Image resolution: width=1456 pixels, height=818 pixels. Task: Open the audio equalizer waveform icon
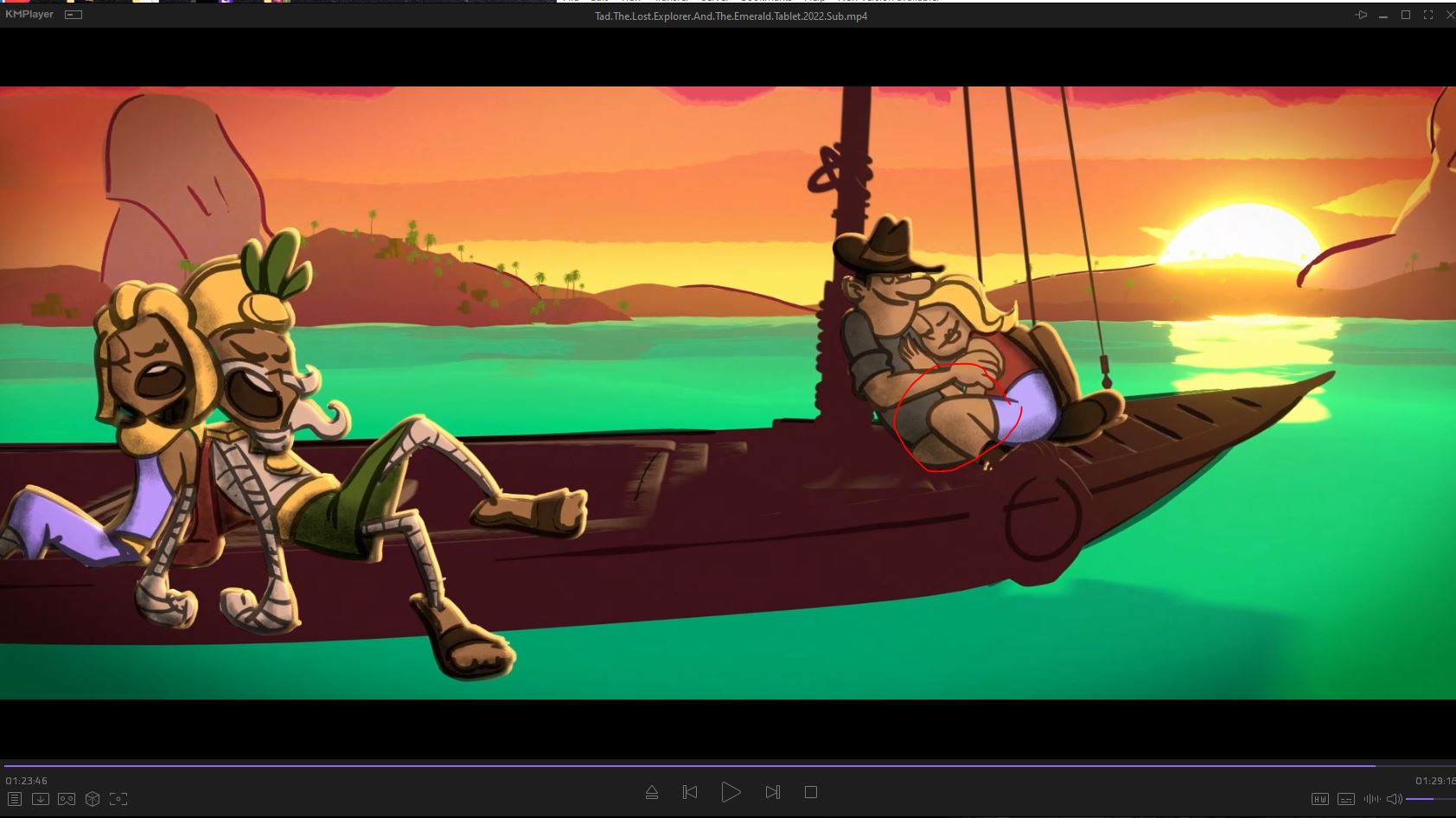[1371, 799]
